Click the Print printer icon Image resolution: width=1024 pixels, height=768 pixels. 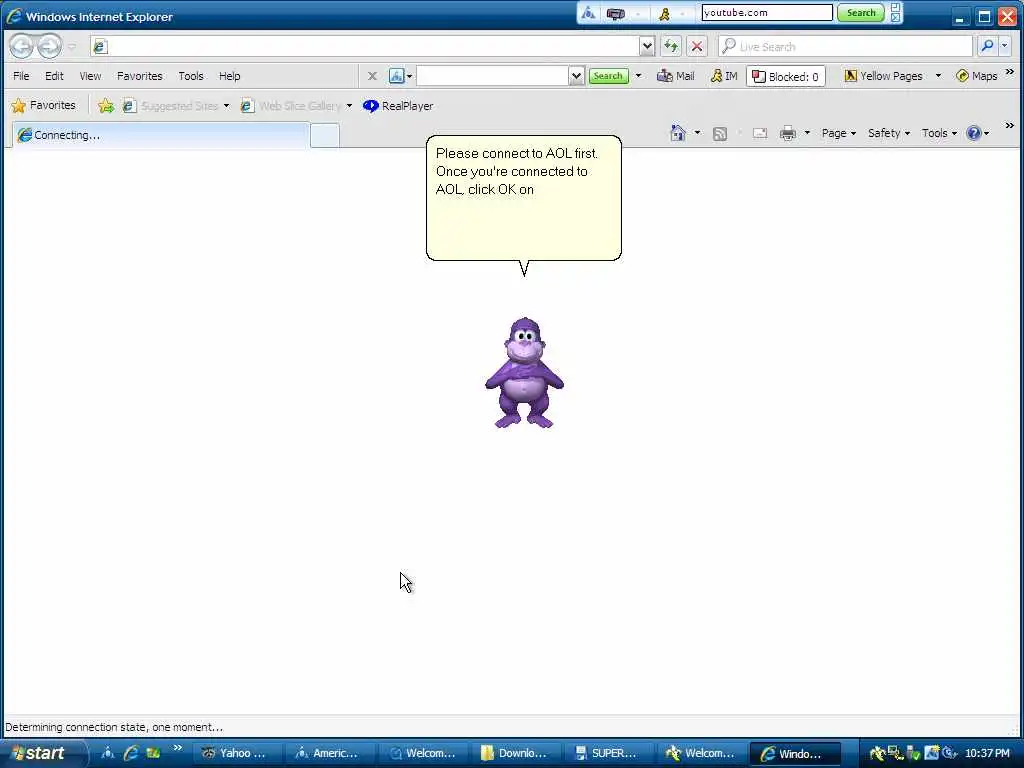(x=788, y=133)
